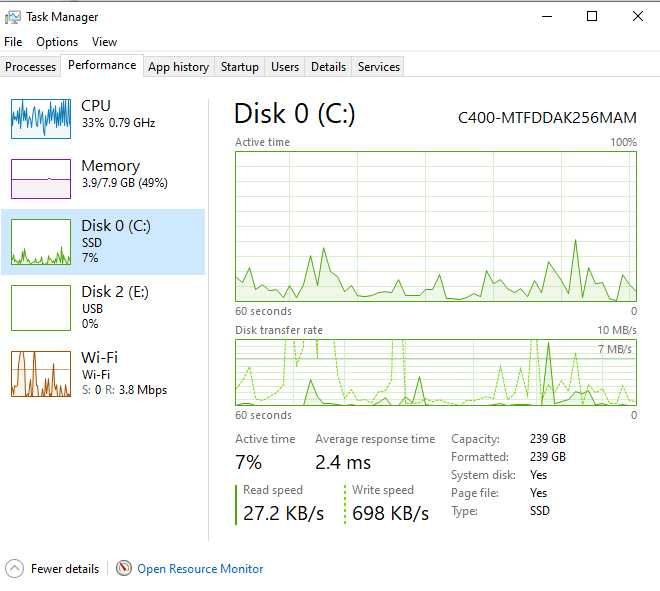Select the Memory usage graph thumbnail

(x=41, y=179)
